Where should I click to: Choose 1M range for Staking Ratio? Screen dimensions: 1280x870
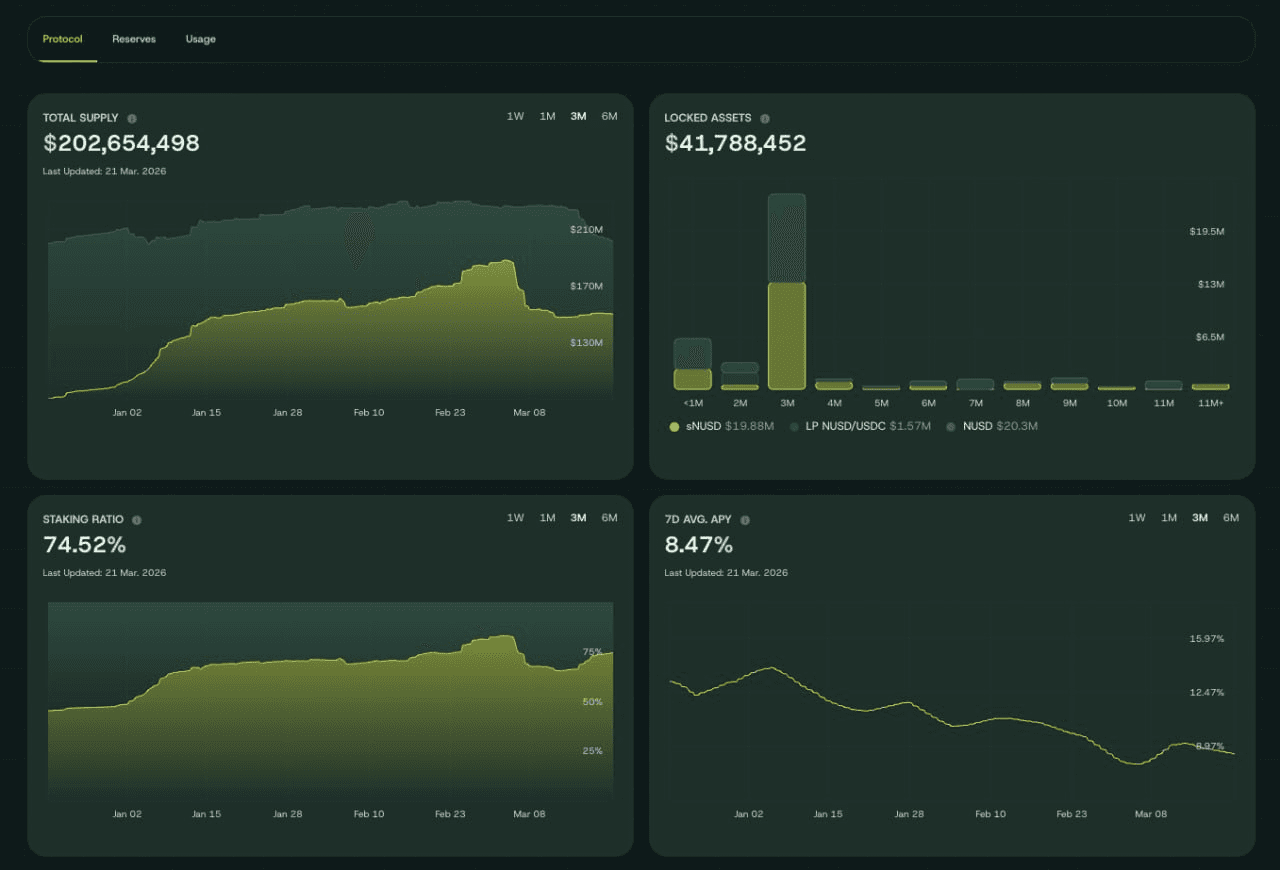[547, 518]
